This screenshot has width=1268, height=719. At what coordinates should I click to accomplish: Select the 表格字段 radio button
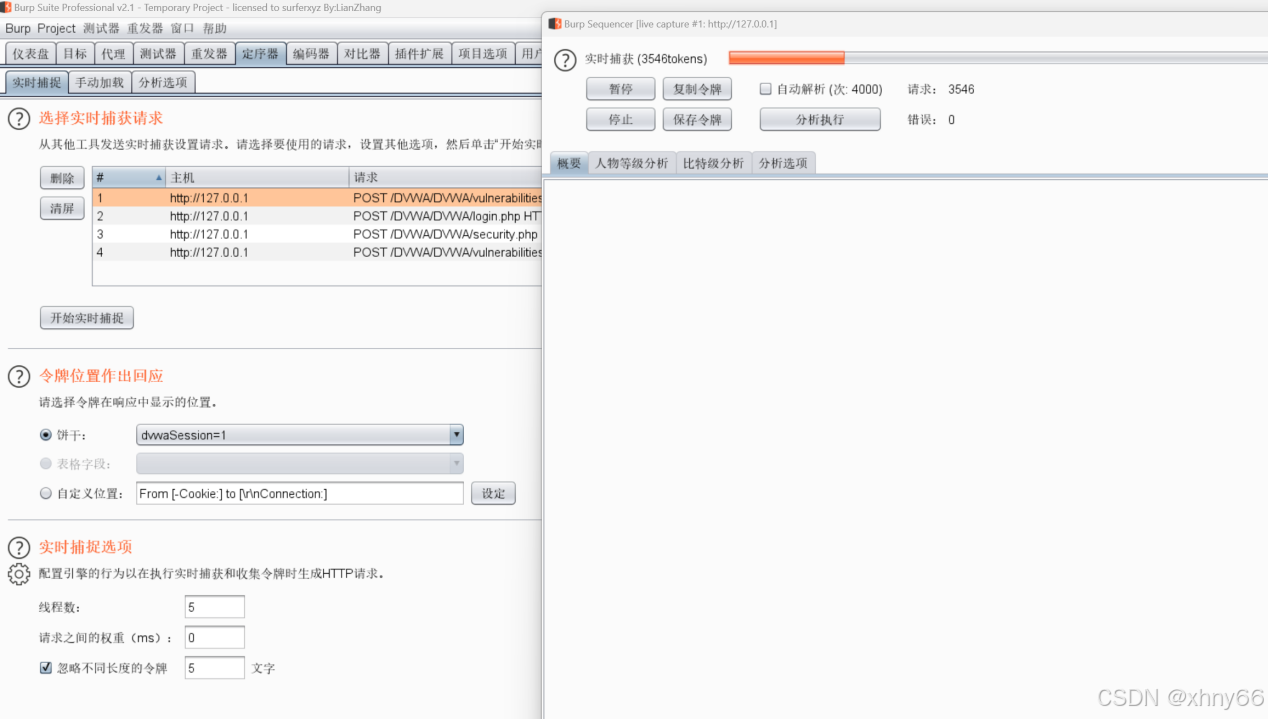tap(45, 464)
